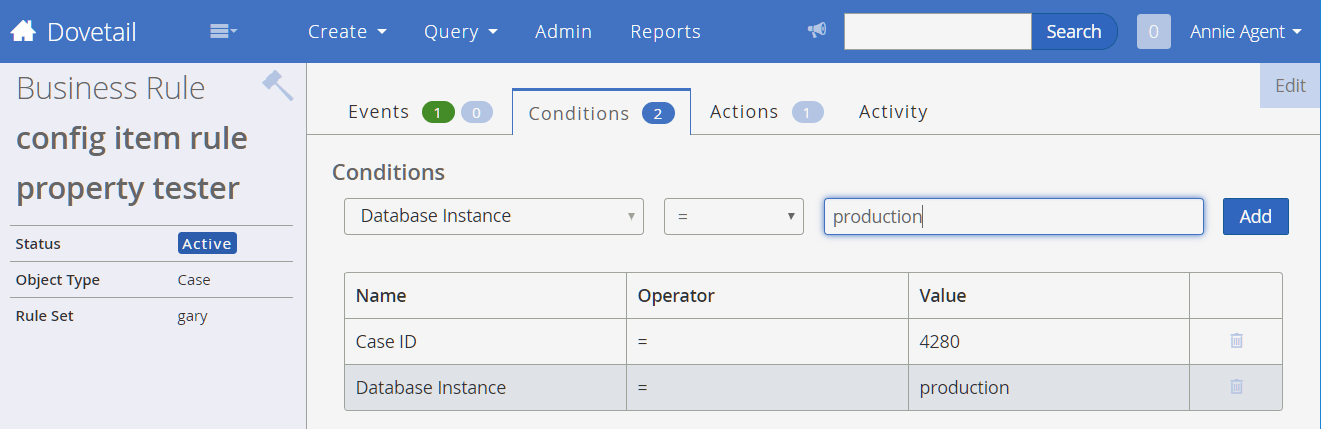
Task: Switch to the Actions tab
Action: click(744, 112)
